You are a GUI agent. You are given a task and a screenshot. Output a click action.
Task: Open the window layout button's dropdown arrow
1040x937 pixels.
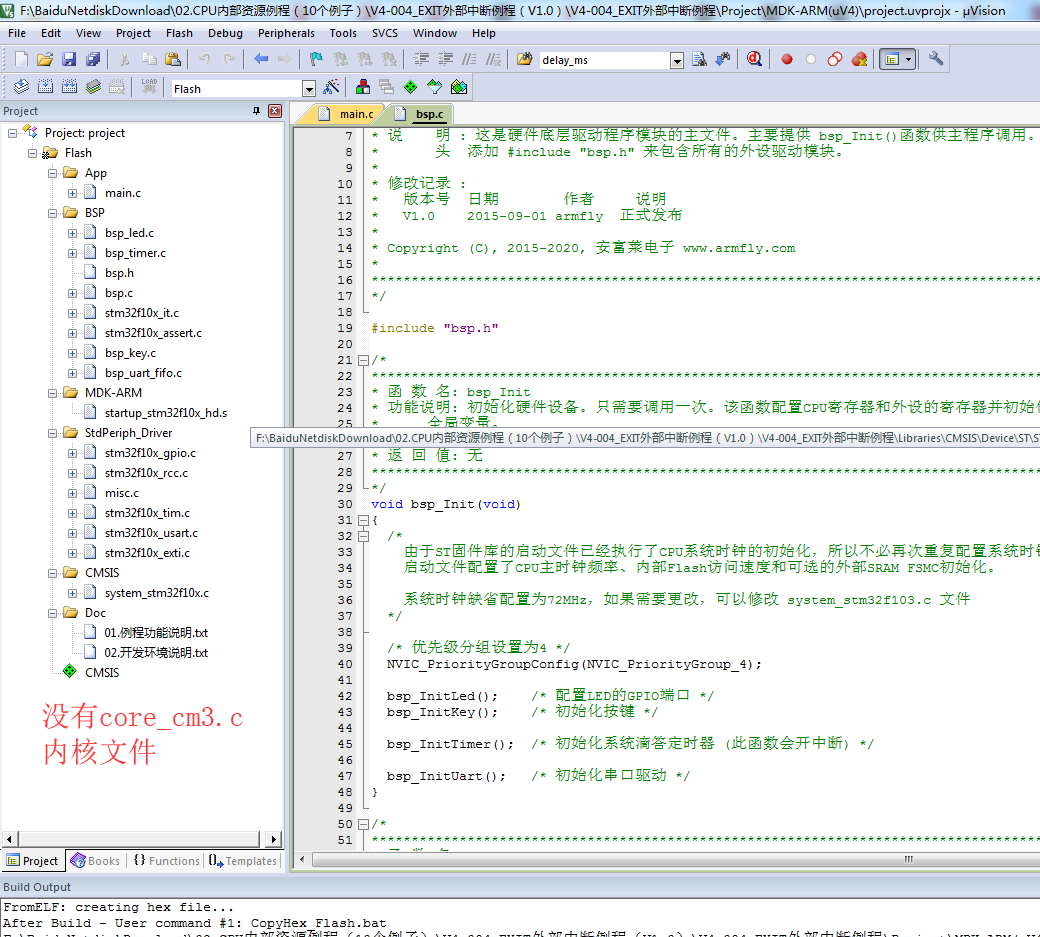908,60
